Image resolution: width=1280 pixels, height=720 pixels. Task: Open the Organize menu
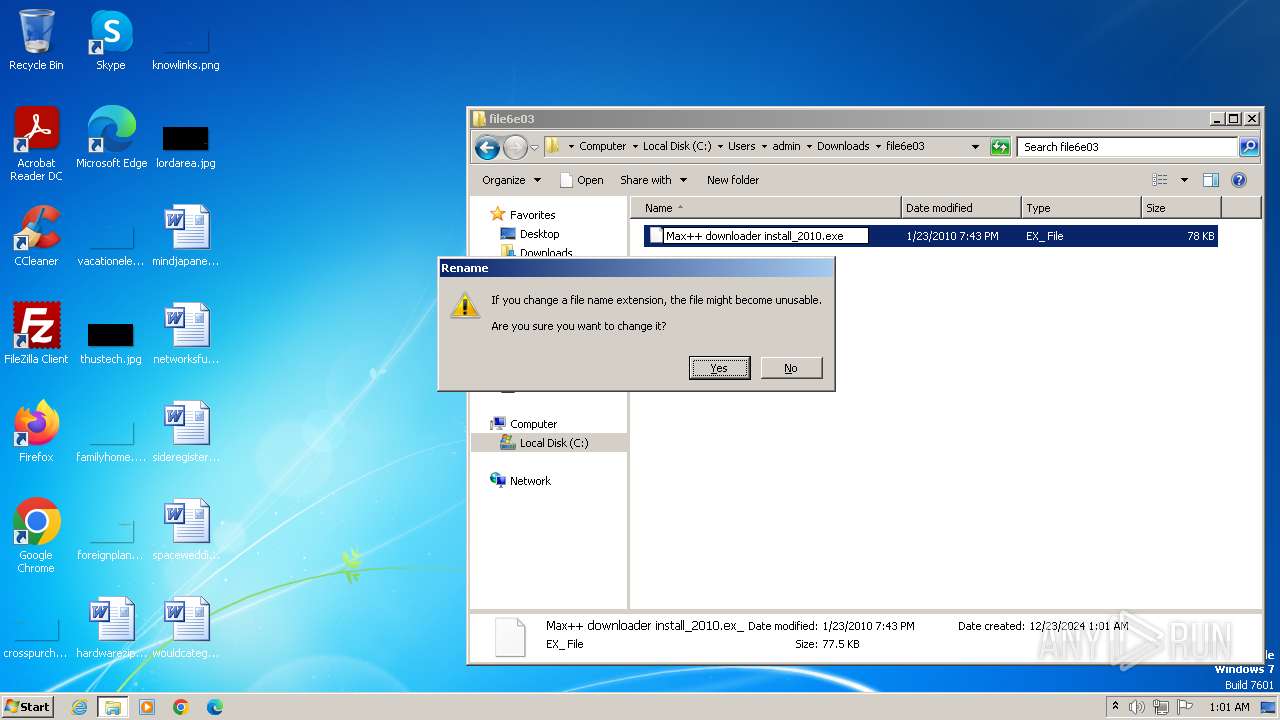pos(511,180)
